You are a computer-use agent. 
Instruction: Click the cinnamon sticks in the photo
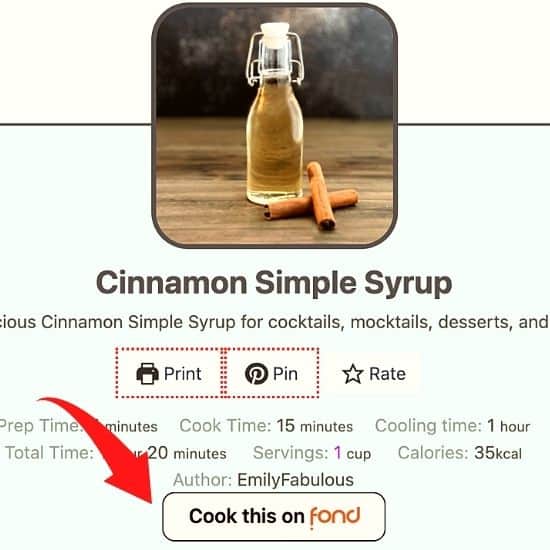click(x=311, y=199)
